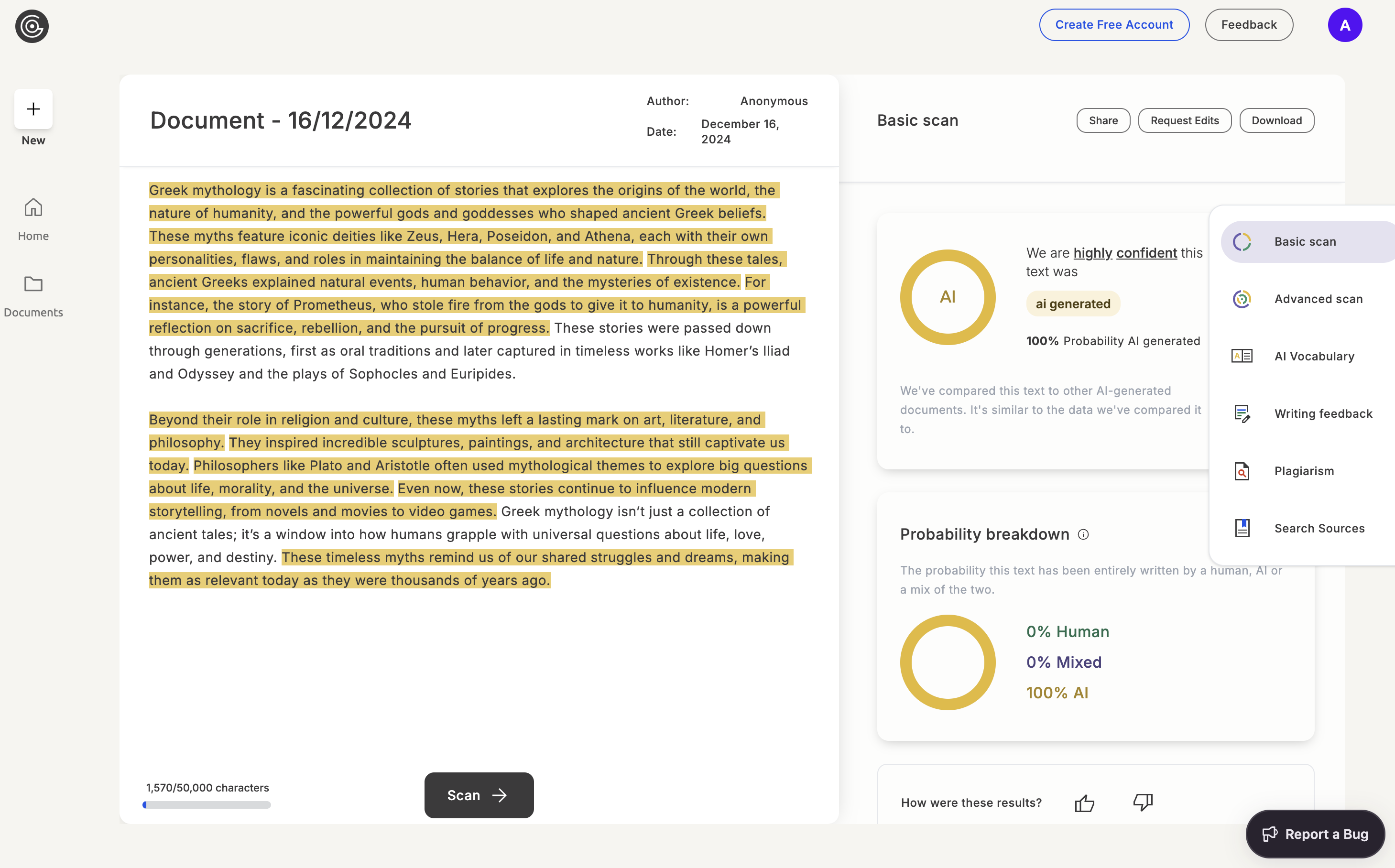Screen dimensions: 1395x868
Task: Click the thumbs up feedback icon
Action: pos(1084,803)
